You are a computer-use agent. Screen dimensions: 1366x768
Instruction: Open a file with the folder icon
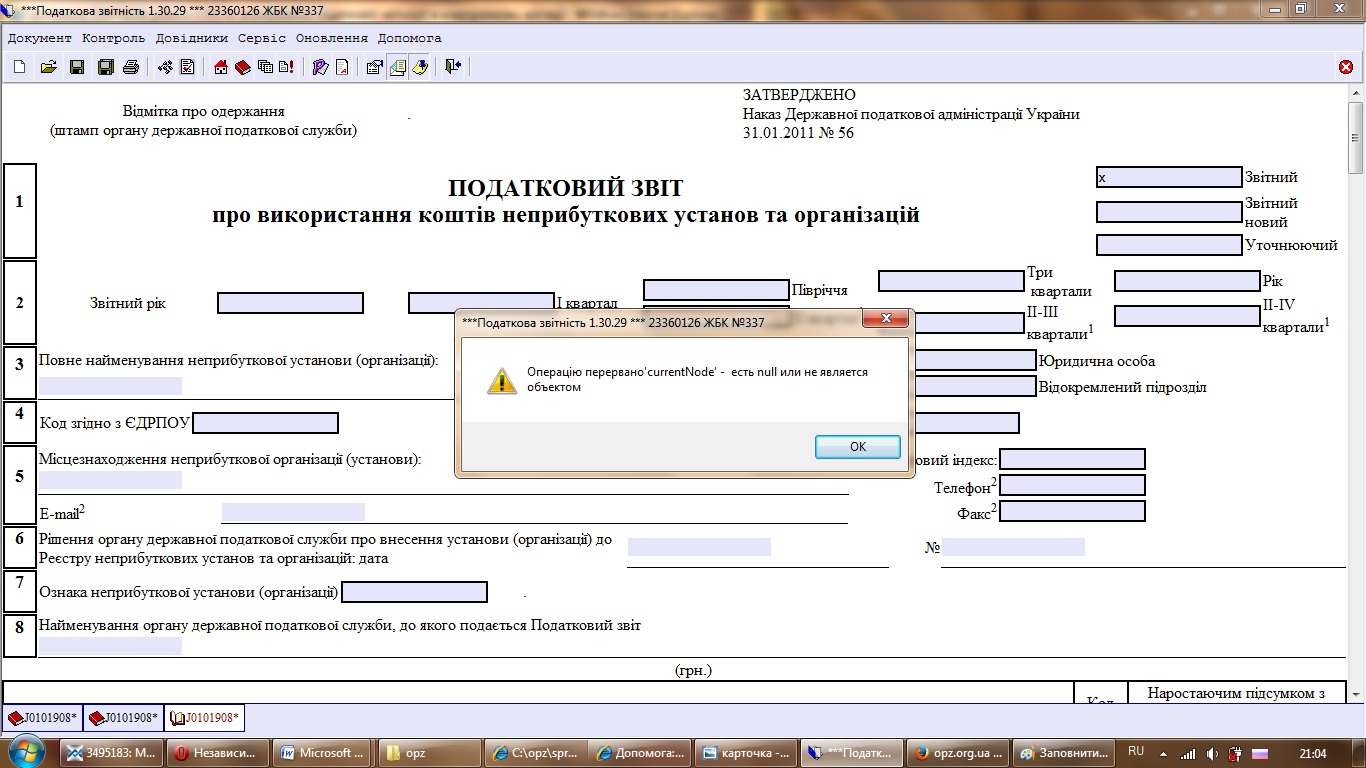[x=48, y=67]
